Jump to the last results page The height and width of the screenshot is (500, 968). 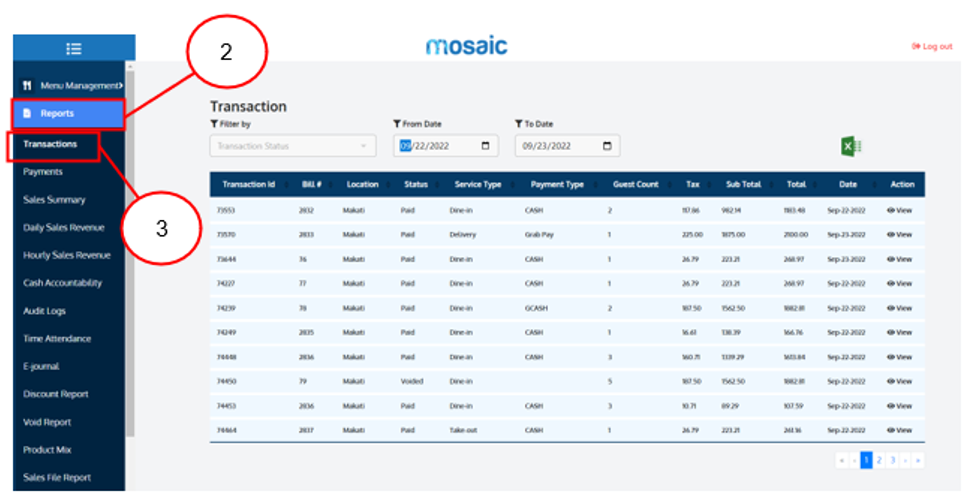[918, 460]
